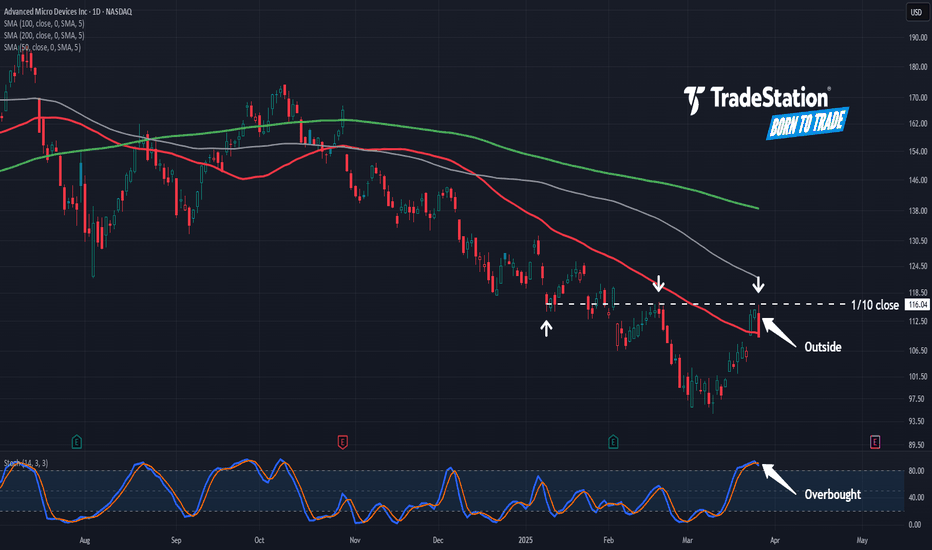The width and height of the screenshot is (932, 550).
Task: Click the Outside annotation text
Action: click(x=823, y=347)
